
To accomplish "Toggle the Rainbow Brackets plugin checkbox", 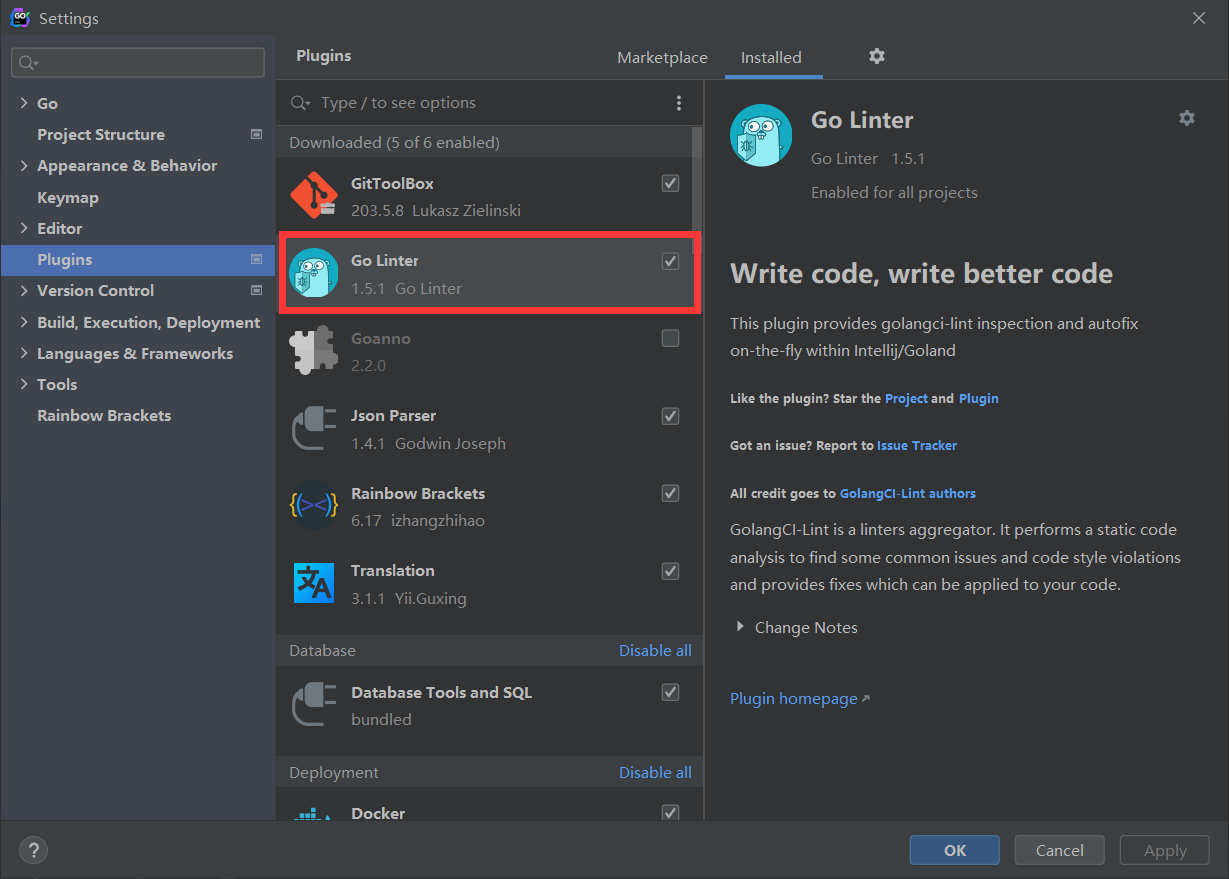I will click(x=671, y=493).
